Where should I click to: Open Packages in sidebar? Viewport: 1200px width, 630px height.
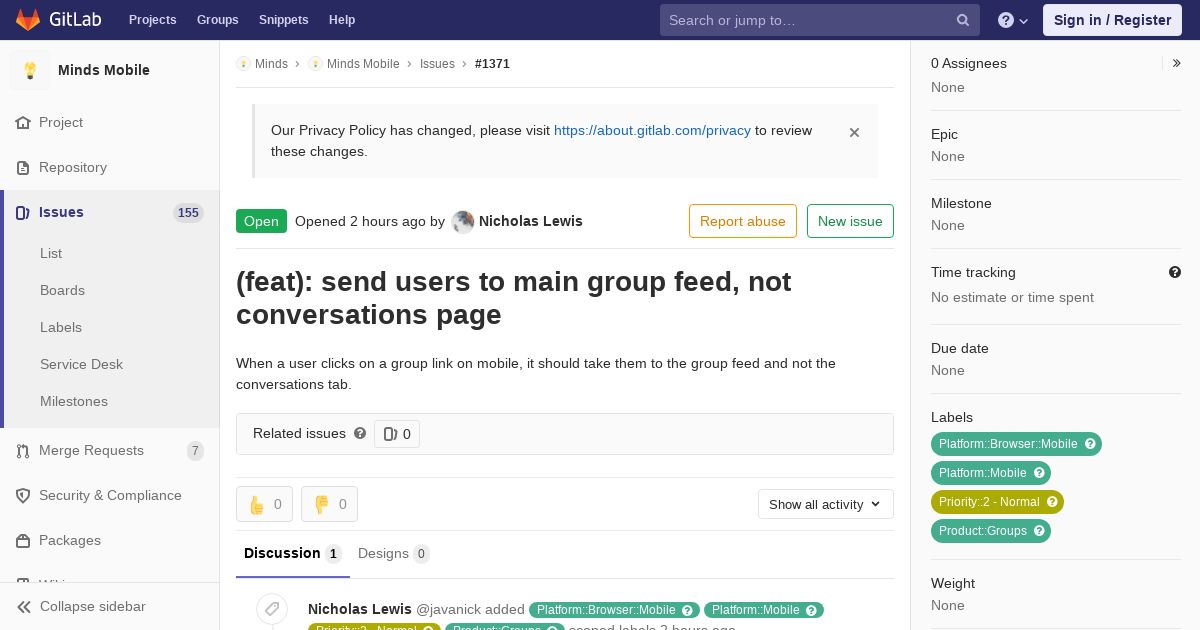(110, 540)
